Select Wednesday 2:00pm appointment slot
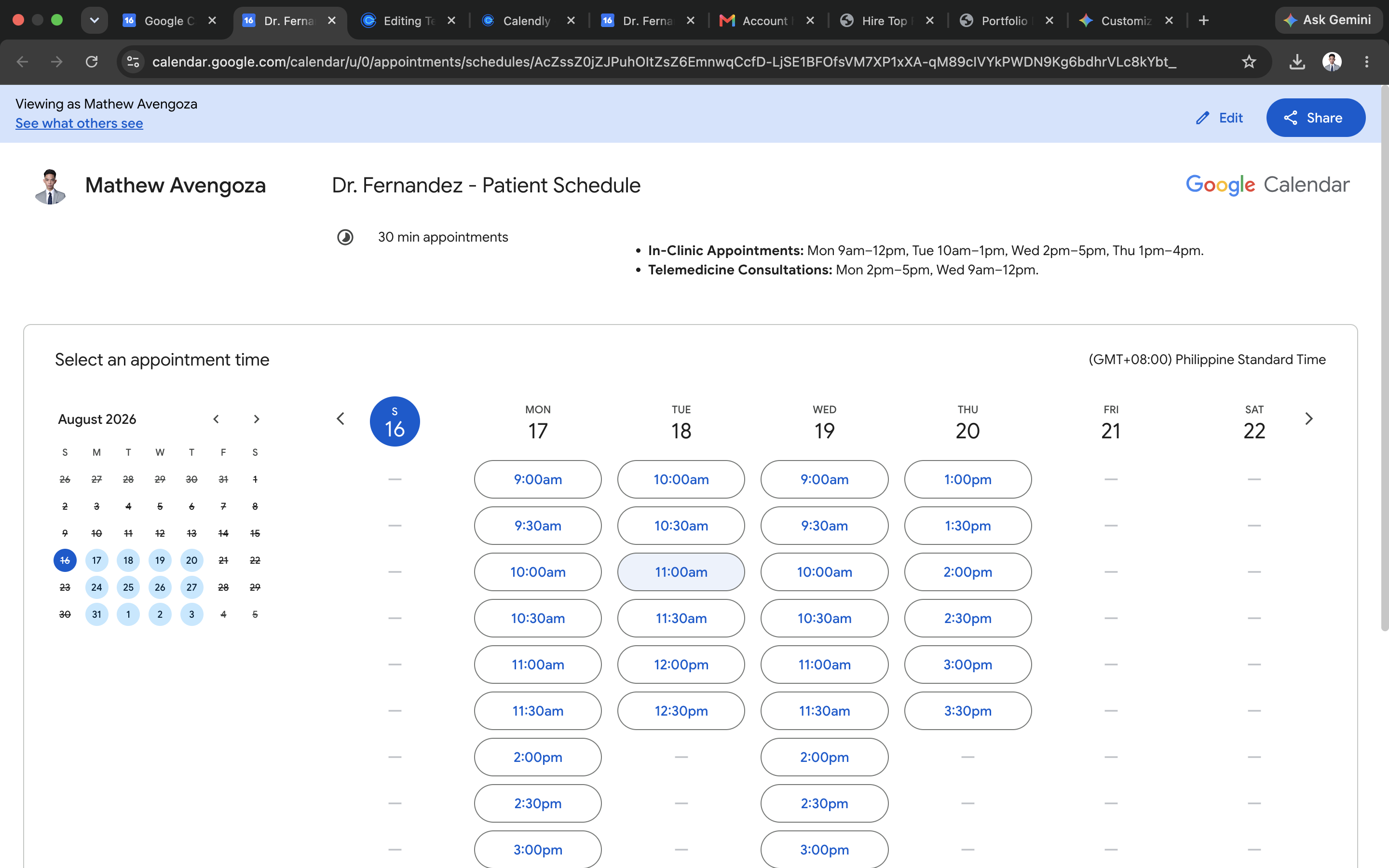1389x868 pixels. 824,757
